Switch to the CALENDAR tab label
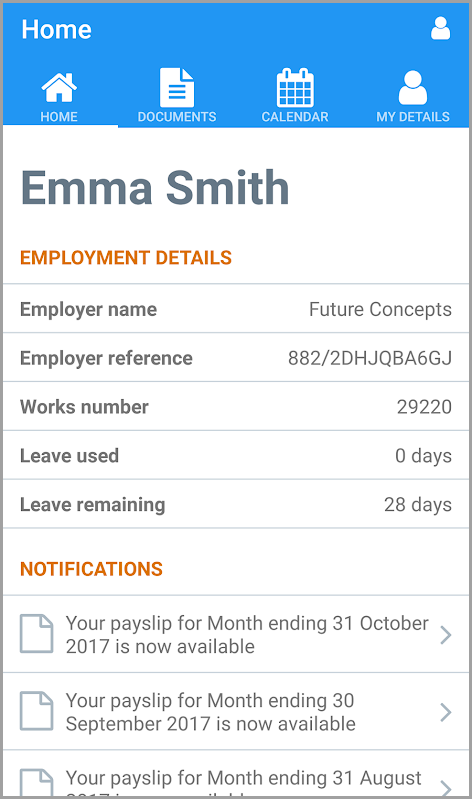This screenshot has height=799, width=472. point(295,117)
